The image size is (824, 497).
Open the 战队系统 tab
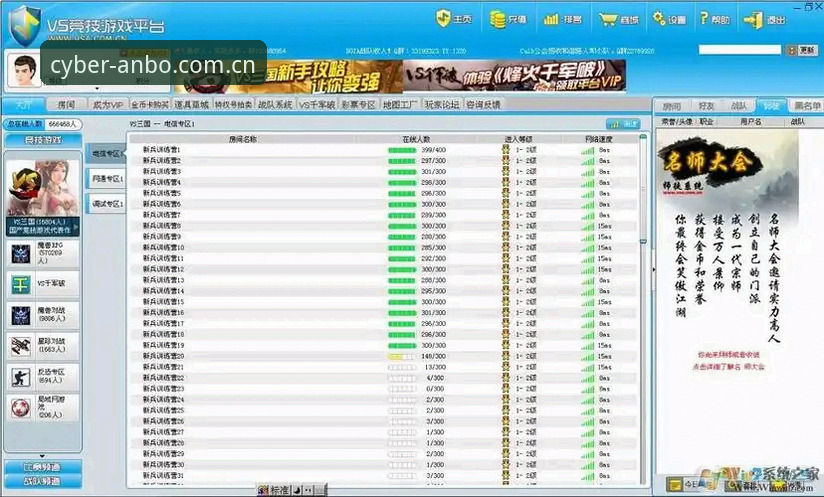[275, 105]
